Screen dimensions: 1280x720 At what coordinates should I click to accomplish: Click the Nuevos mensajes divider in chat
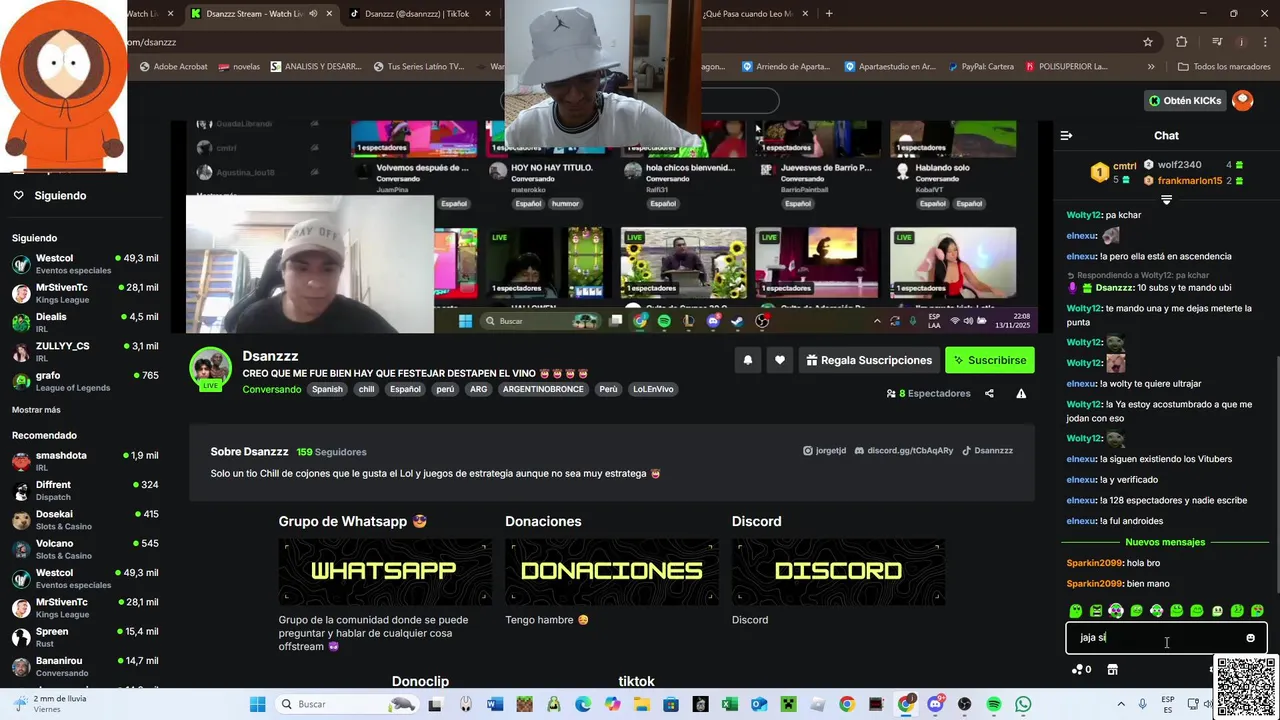[1165, 542]
